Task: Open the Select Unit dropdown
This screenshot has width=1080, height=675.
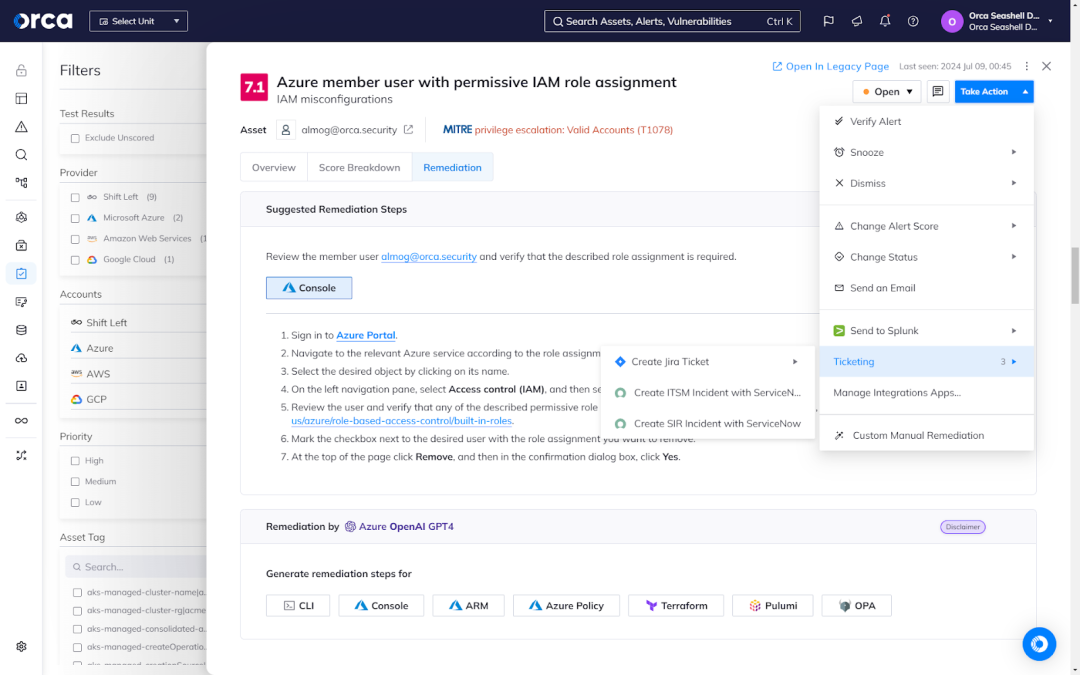Action: [x=138, y=21]
